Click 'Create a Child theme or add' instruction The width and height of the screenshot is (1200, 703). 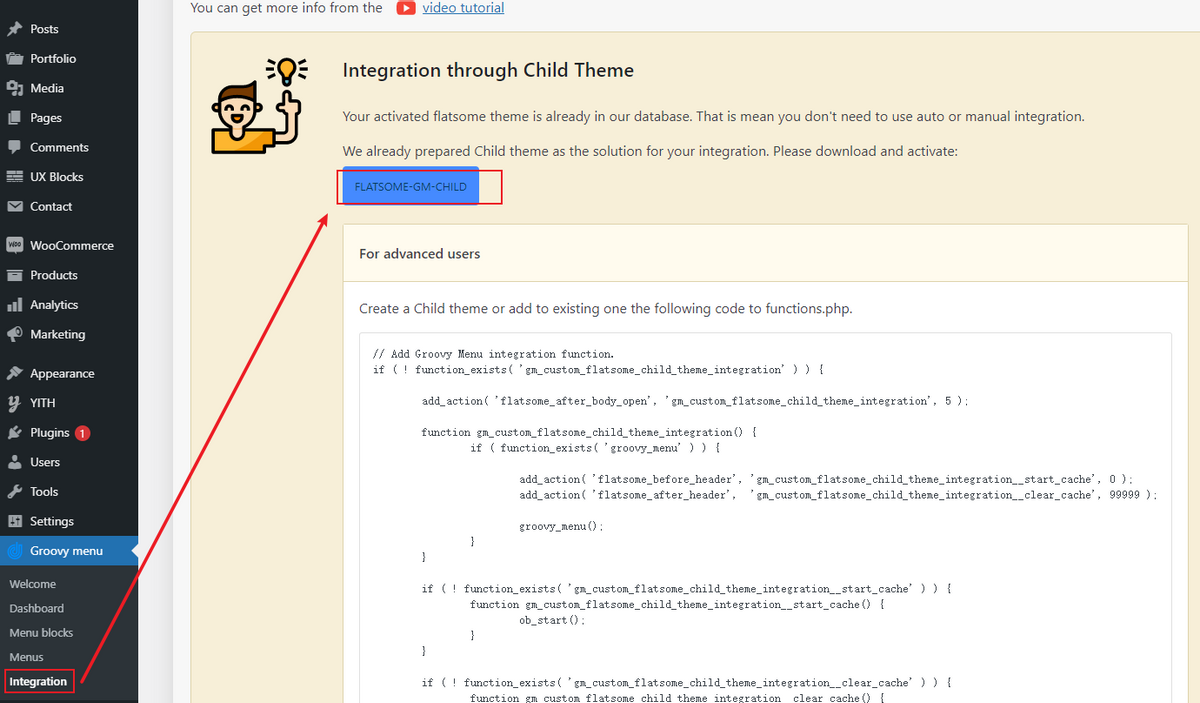[x=605, y=309]
